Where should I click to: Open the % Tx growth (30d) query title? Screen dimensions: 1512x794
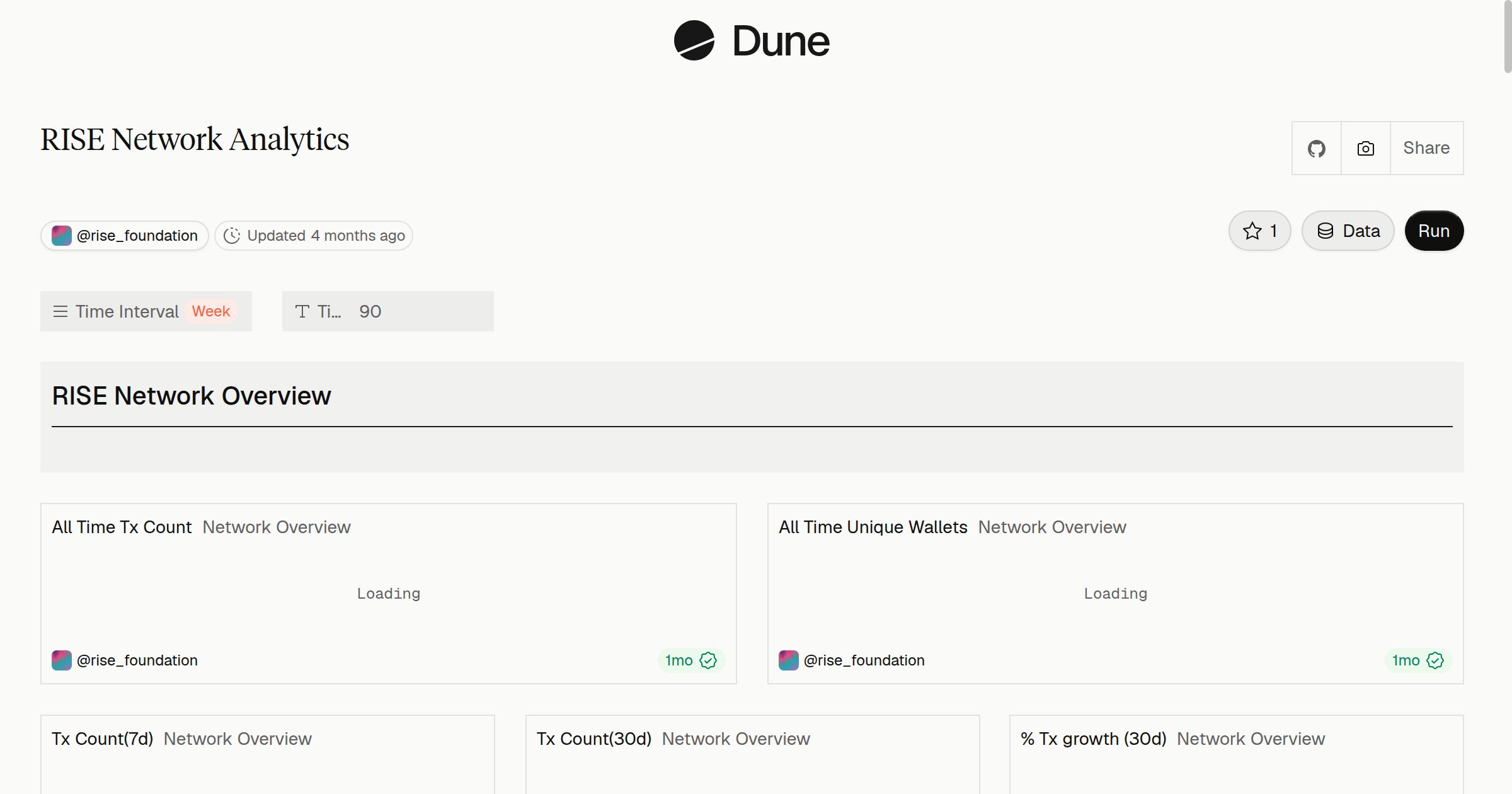[1094, 739]
